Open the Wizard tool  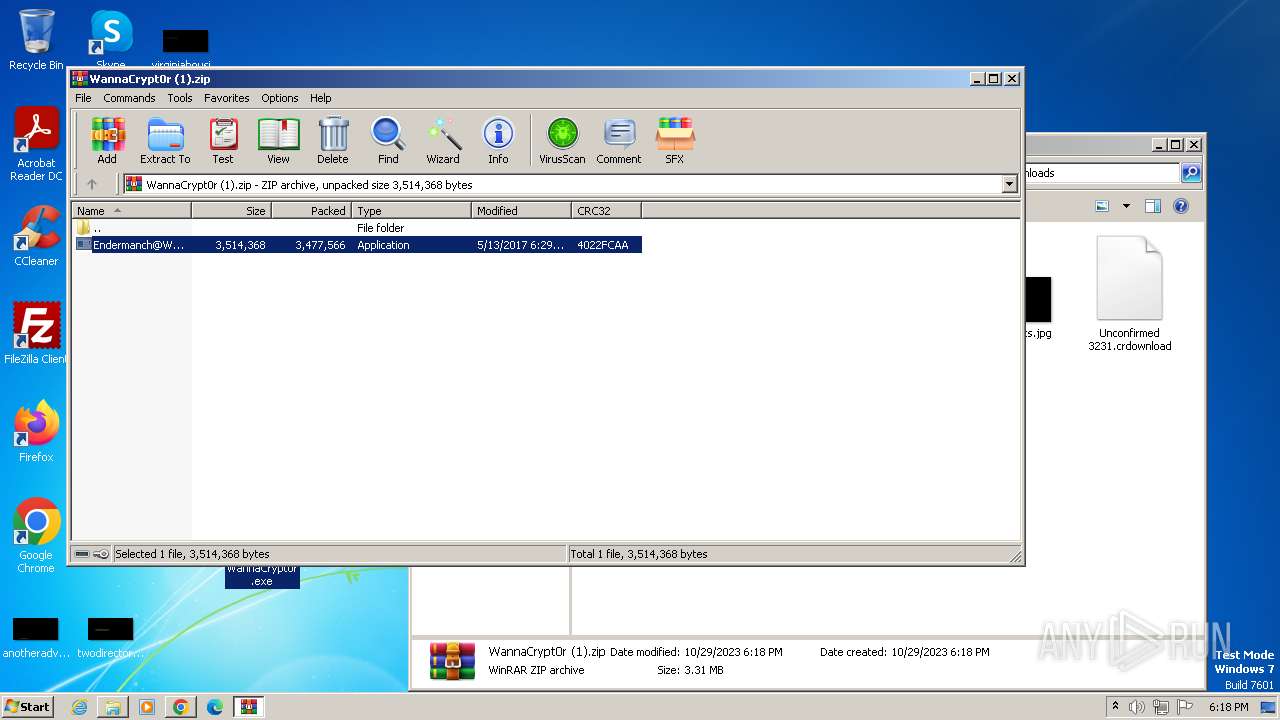click(x=443, y=140)
